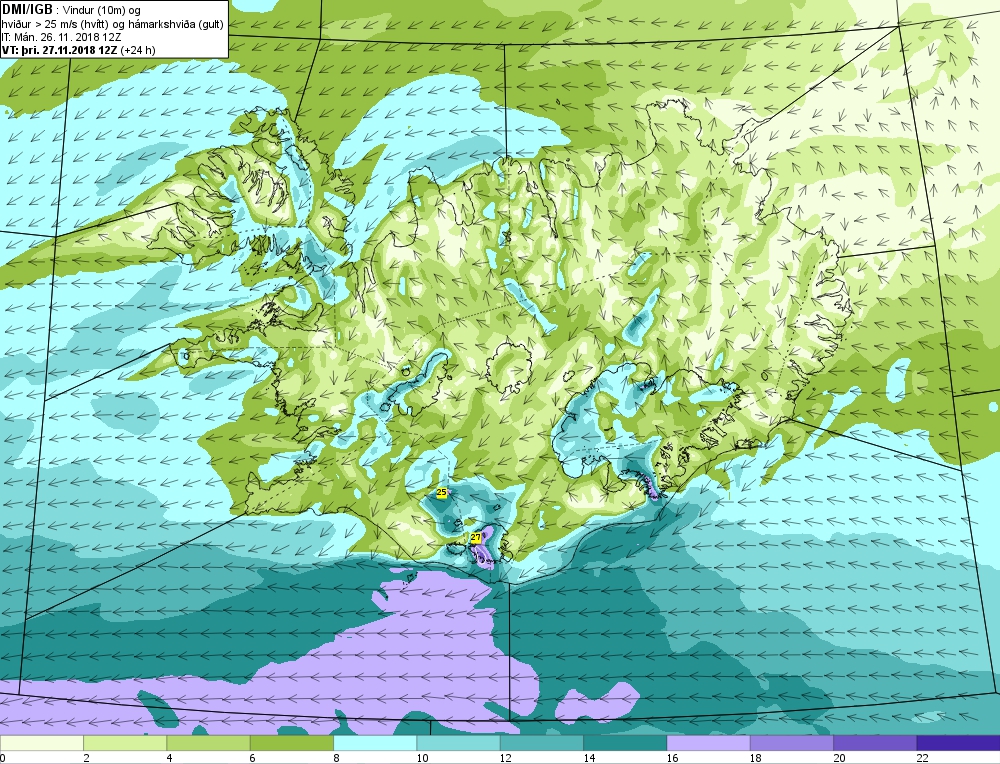The height and width of the screenshot is (764, 1000).
Task: Click the 8–10 m/s light cyan swatch
Action: [x=375, y=743]
